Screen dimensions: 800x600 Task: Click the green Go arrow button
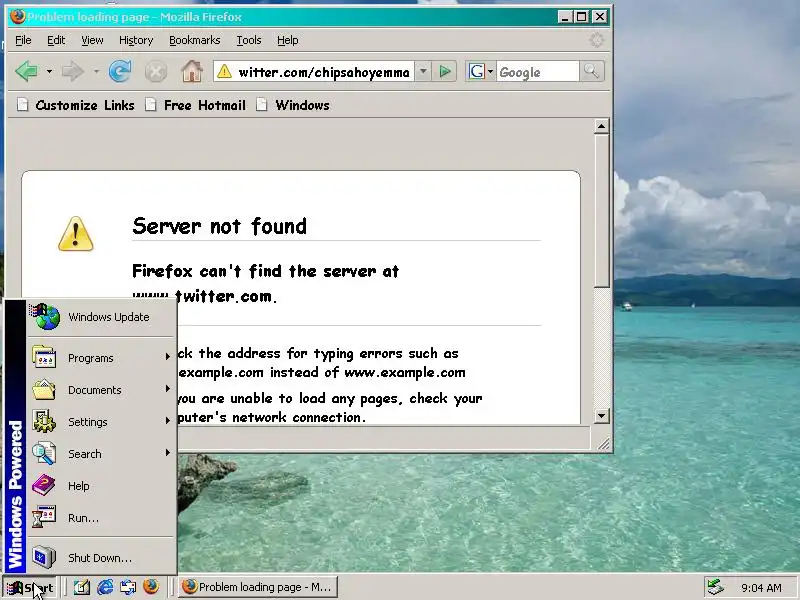445,72
